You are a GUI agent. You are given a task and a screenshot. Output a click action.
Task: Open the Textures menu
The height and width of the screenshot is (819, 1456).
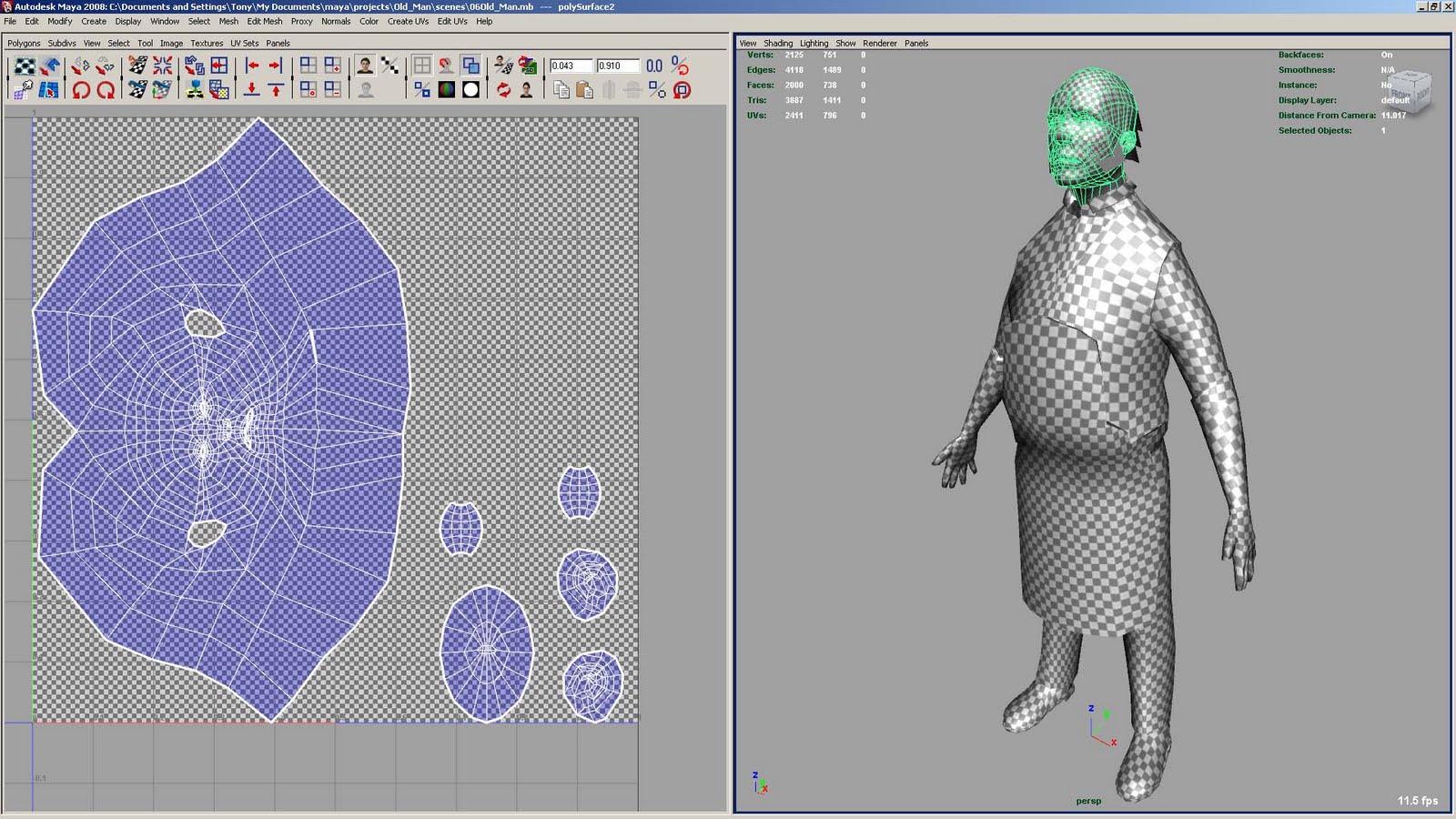point(206,43)
